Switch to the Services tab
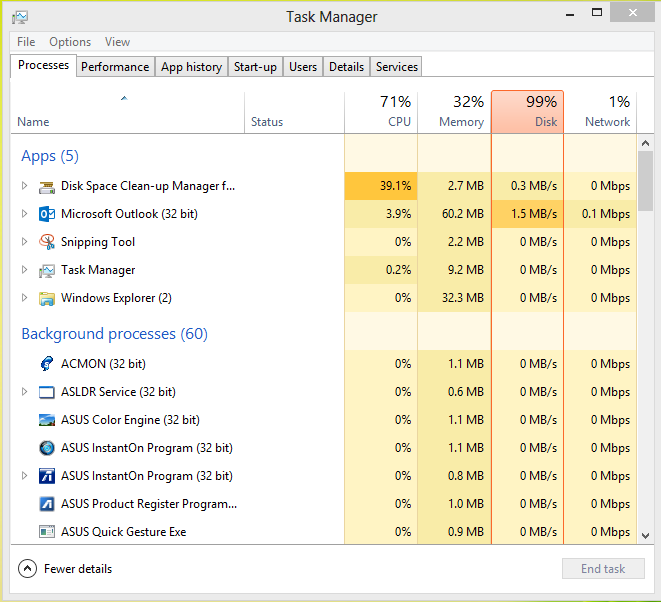661x602 pixels. 397,67
